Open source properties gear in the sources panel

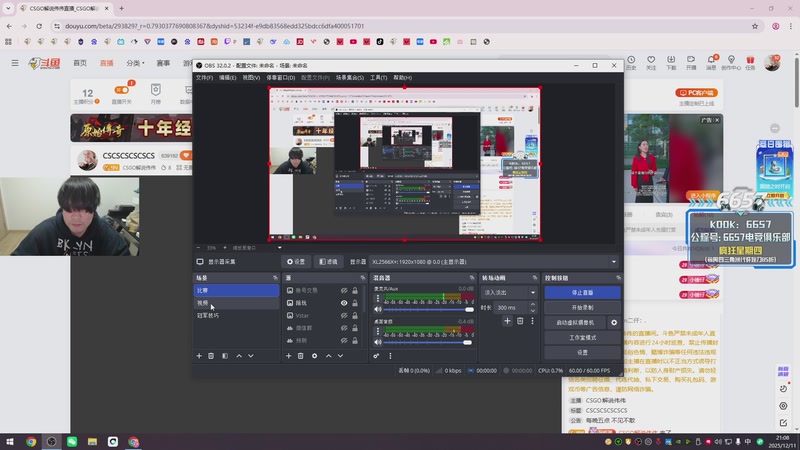tap(314, 356)
